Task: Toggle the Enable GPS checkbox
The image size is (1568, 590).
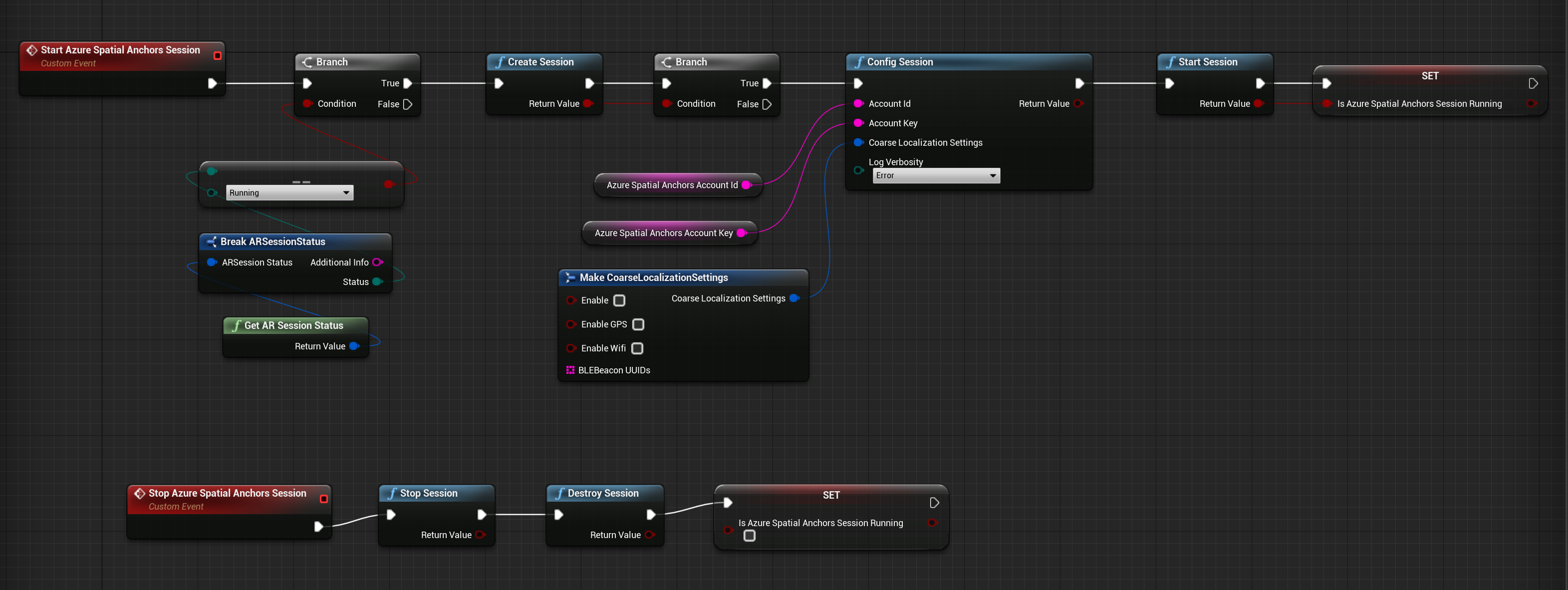Action: (638, 324)
